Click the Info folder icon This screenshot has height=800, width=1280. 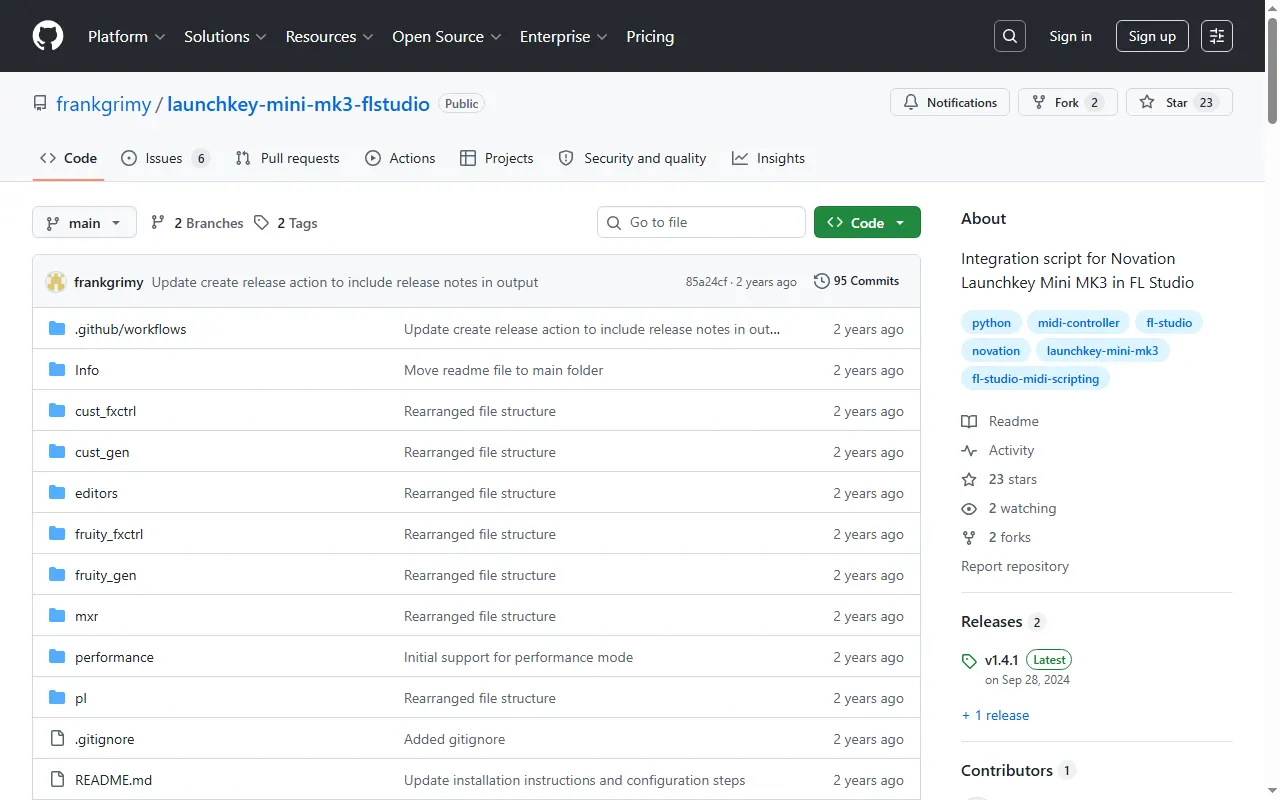click(x=57, y=370)
